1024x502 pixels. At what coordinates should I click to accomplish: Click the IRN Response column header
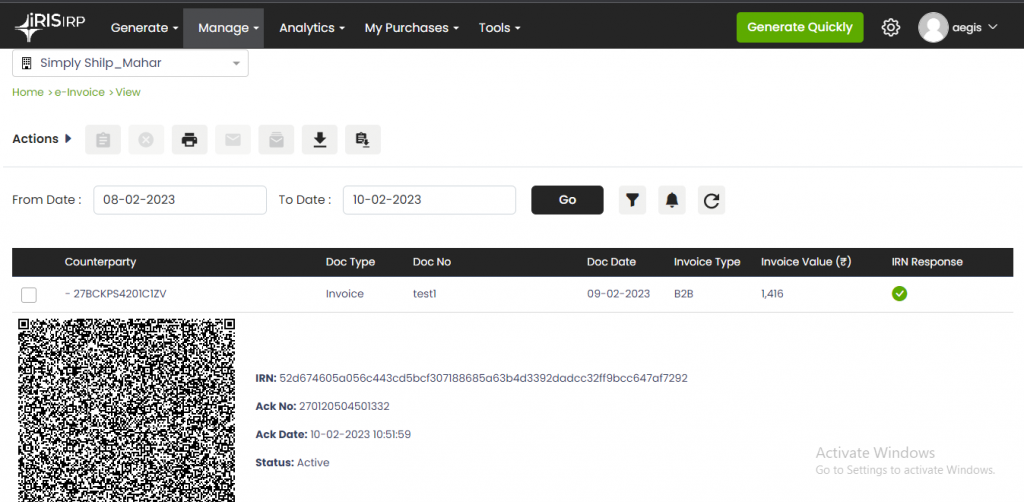927,262
